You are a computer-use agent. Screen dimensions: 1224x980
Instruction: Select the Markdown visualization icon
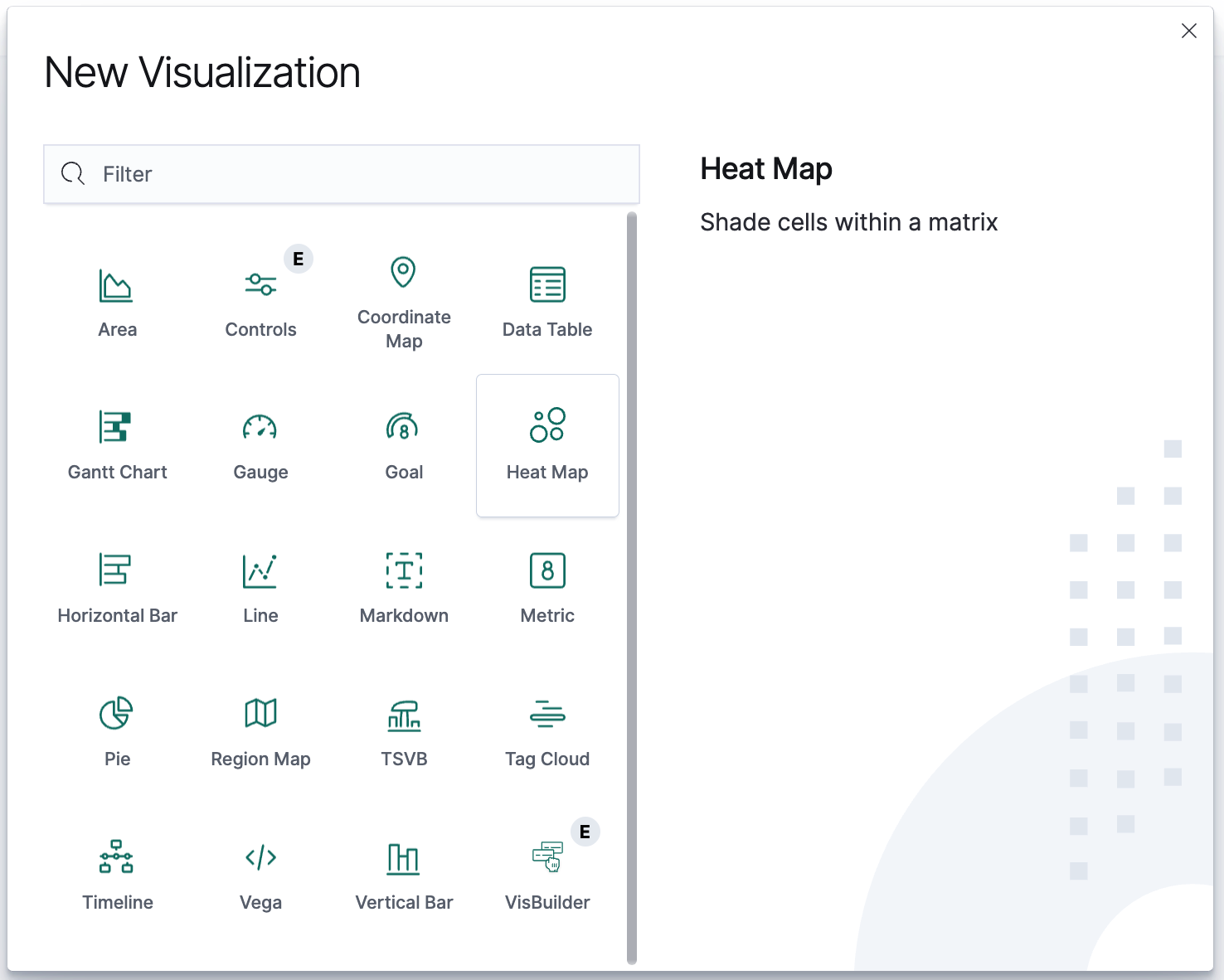[x=404, y=570]
